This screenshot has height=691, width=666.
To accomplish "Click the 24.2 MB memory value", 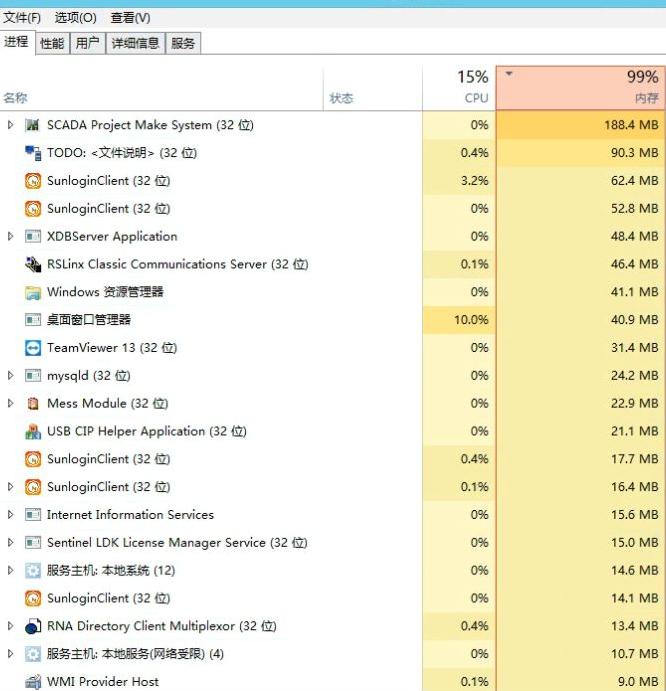I will coord(634,375).
